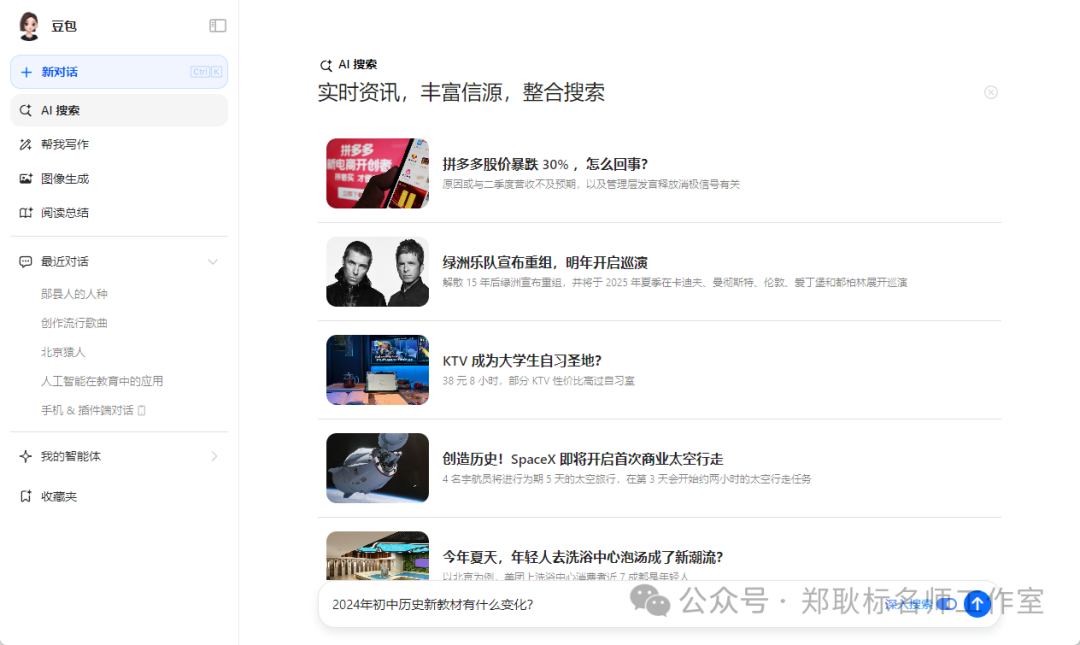Collapse the 最近对话 list chevron
Screen dimensions: 1080x645
(x=213, y=262)
